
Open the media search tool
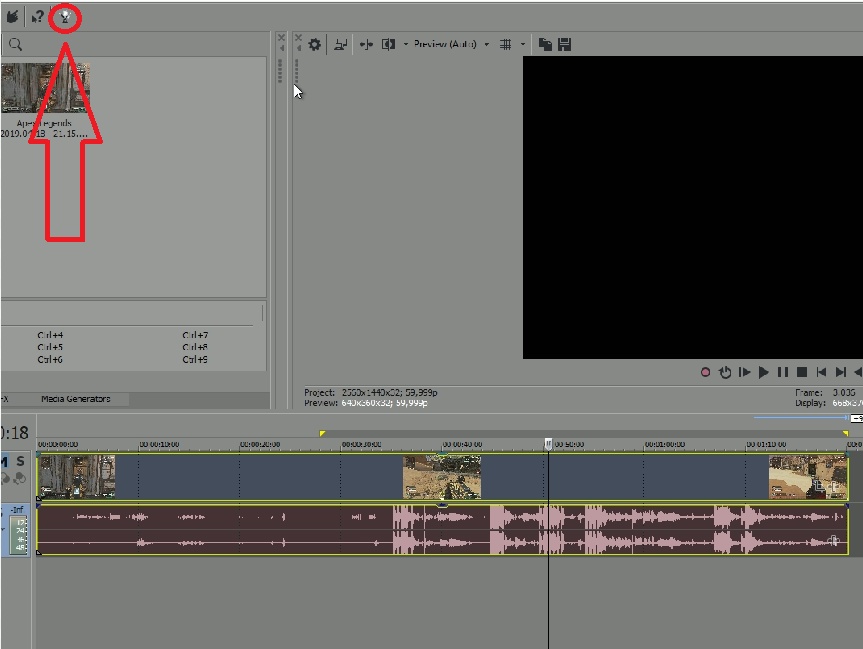(x=13, y=44)
